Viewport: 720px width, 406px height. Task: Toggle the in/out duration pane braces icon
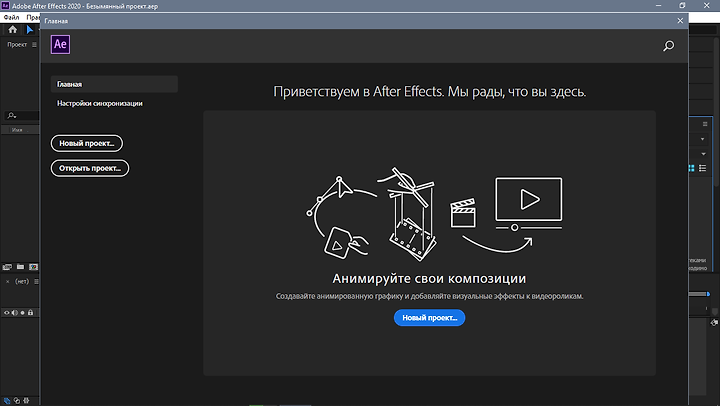(x=26, y=400)
